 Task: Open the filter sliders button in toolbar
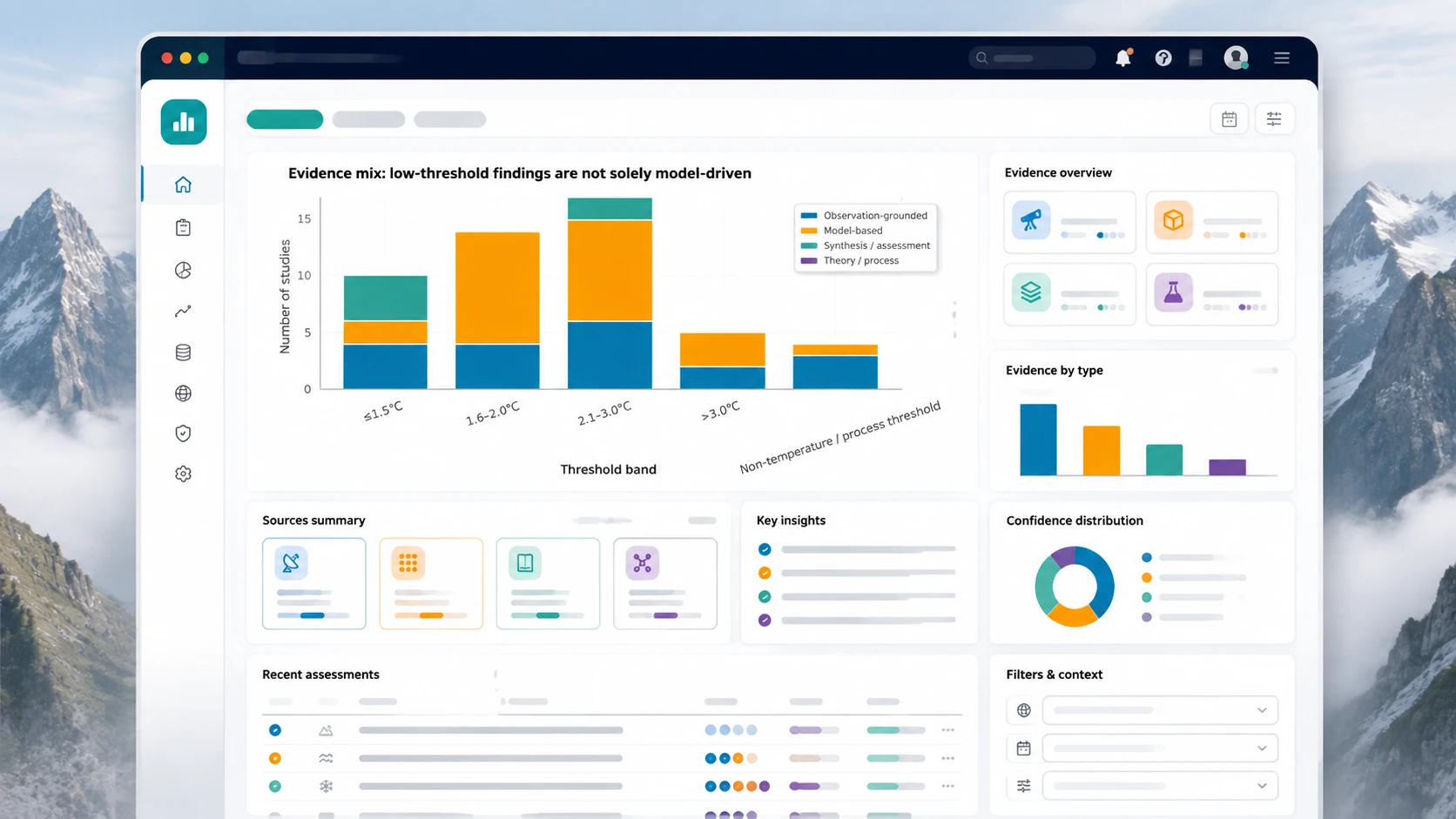(1274, 119)
